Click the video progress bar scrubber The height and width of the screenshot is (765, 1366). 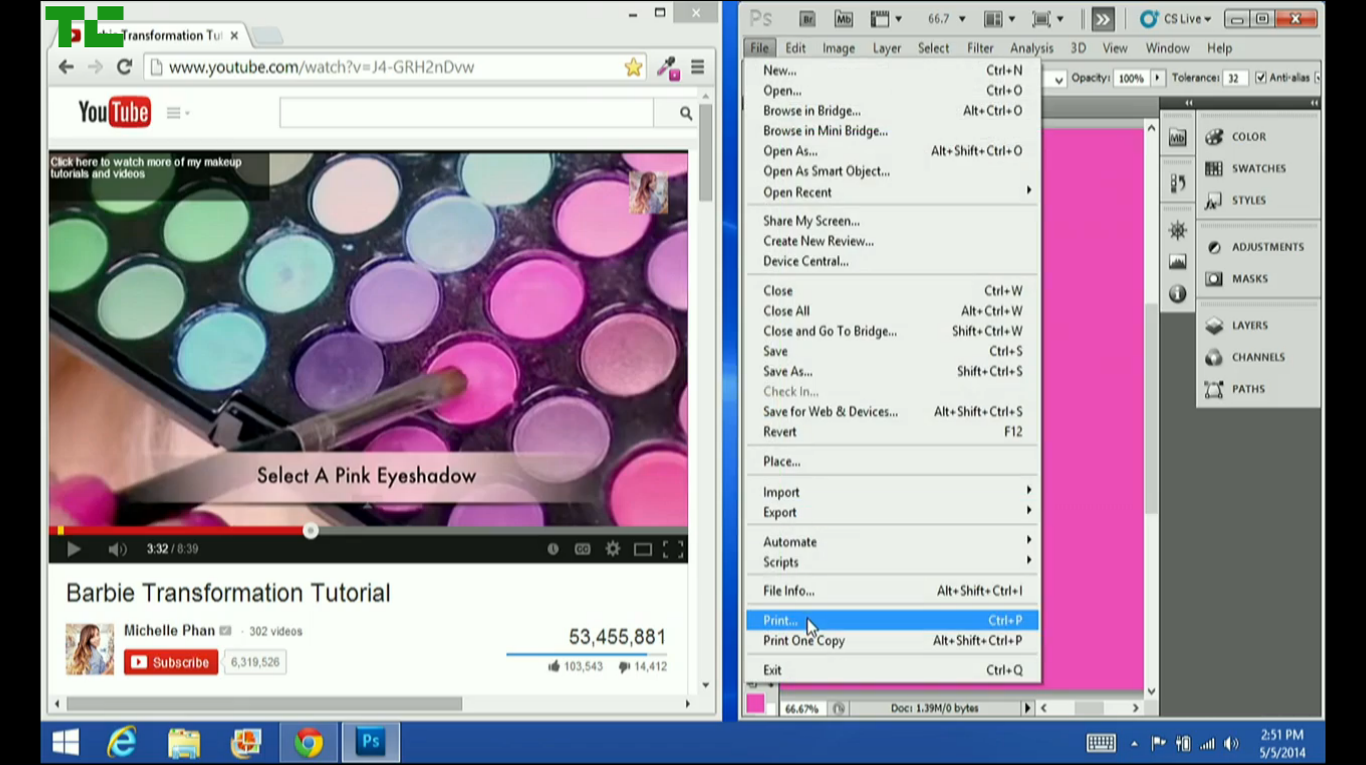tap(310, 530)
